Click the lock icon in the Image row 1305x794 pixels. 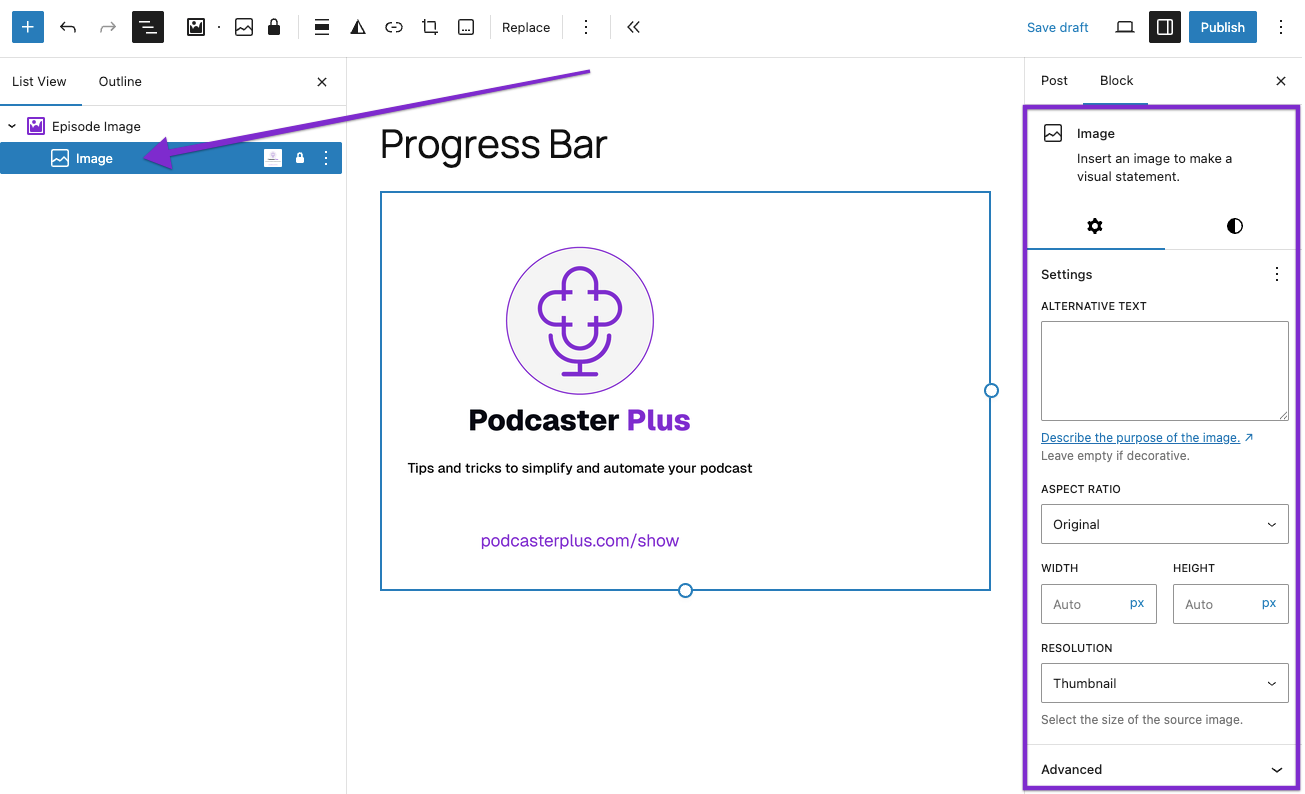coord(300,158)
